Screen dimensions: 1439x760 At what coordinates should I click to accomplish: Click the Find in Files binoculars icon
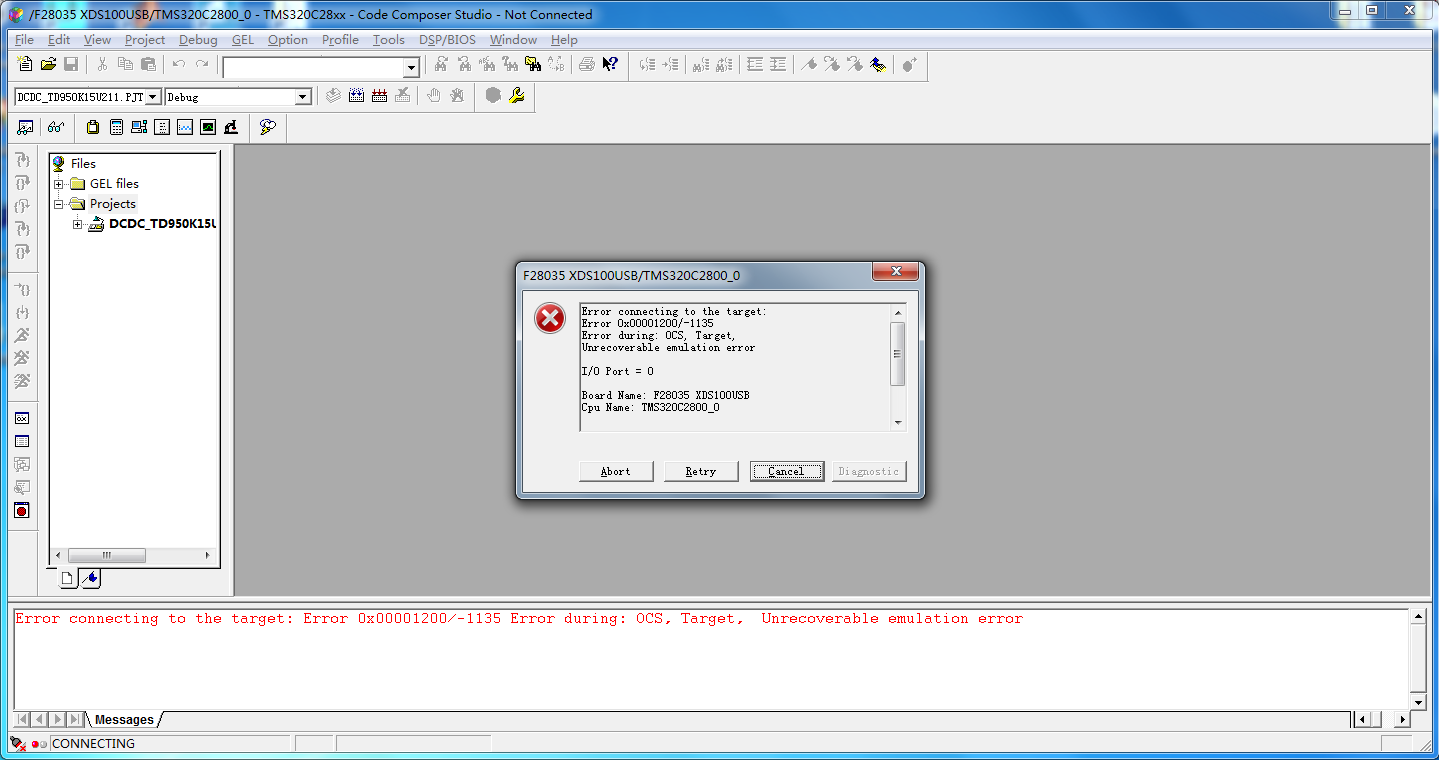coord(533,65)
